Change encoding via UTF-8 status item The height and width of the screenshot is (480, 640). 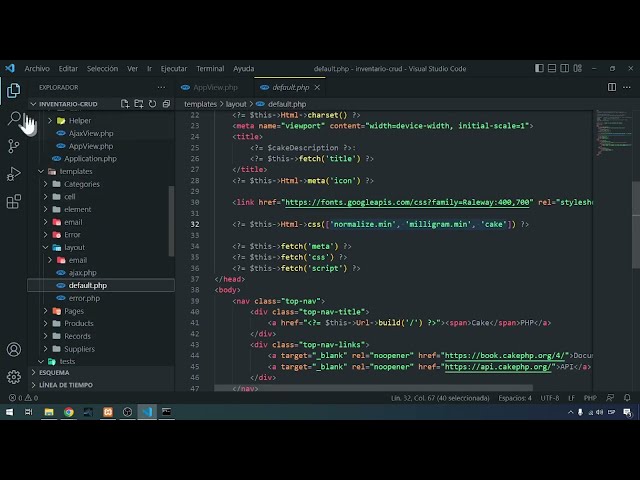[549, 398]
